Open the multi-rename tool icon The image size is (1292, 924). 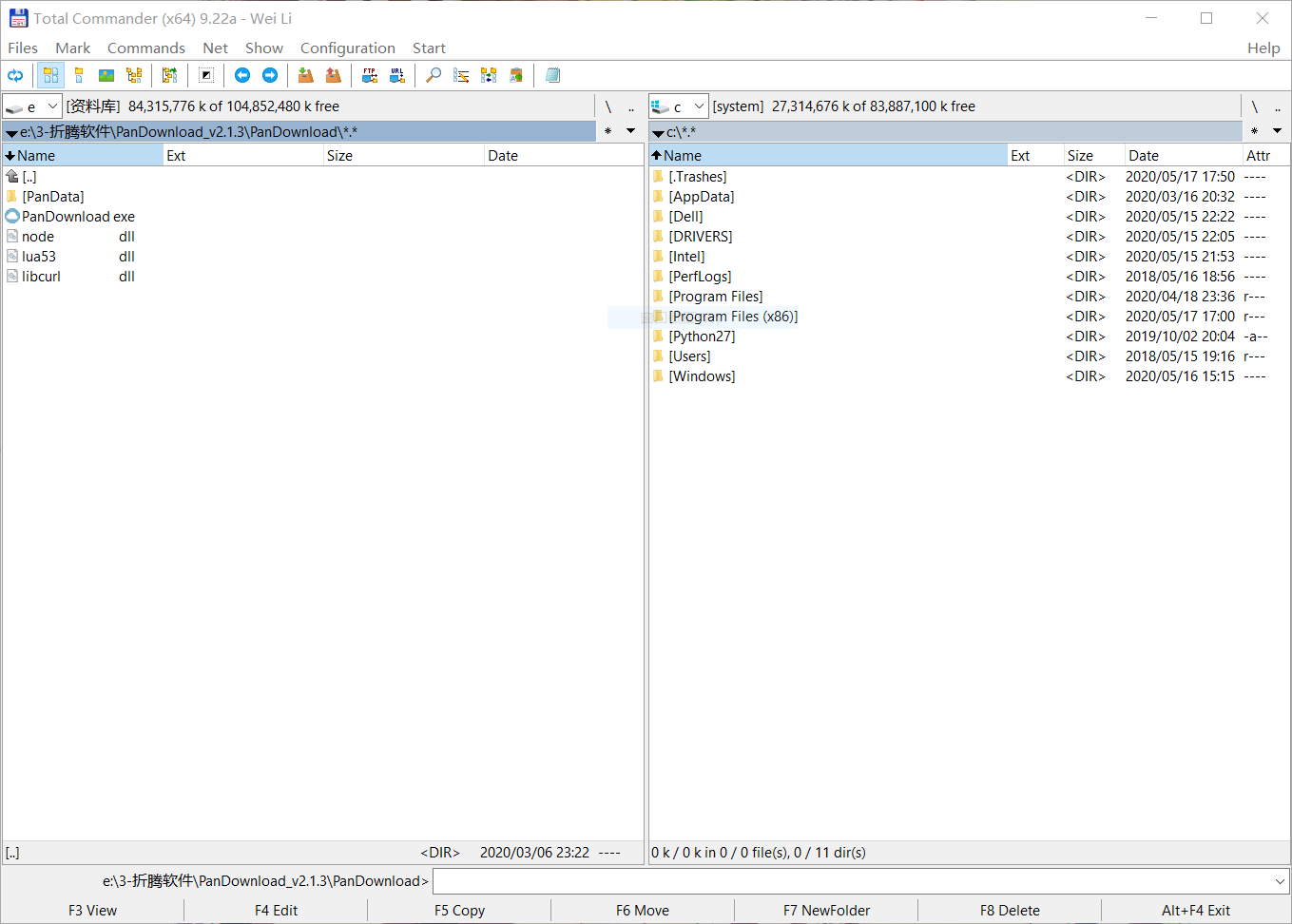tap(461, 75)
